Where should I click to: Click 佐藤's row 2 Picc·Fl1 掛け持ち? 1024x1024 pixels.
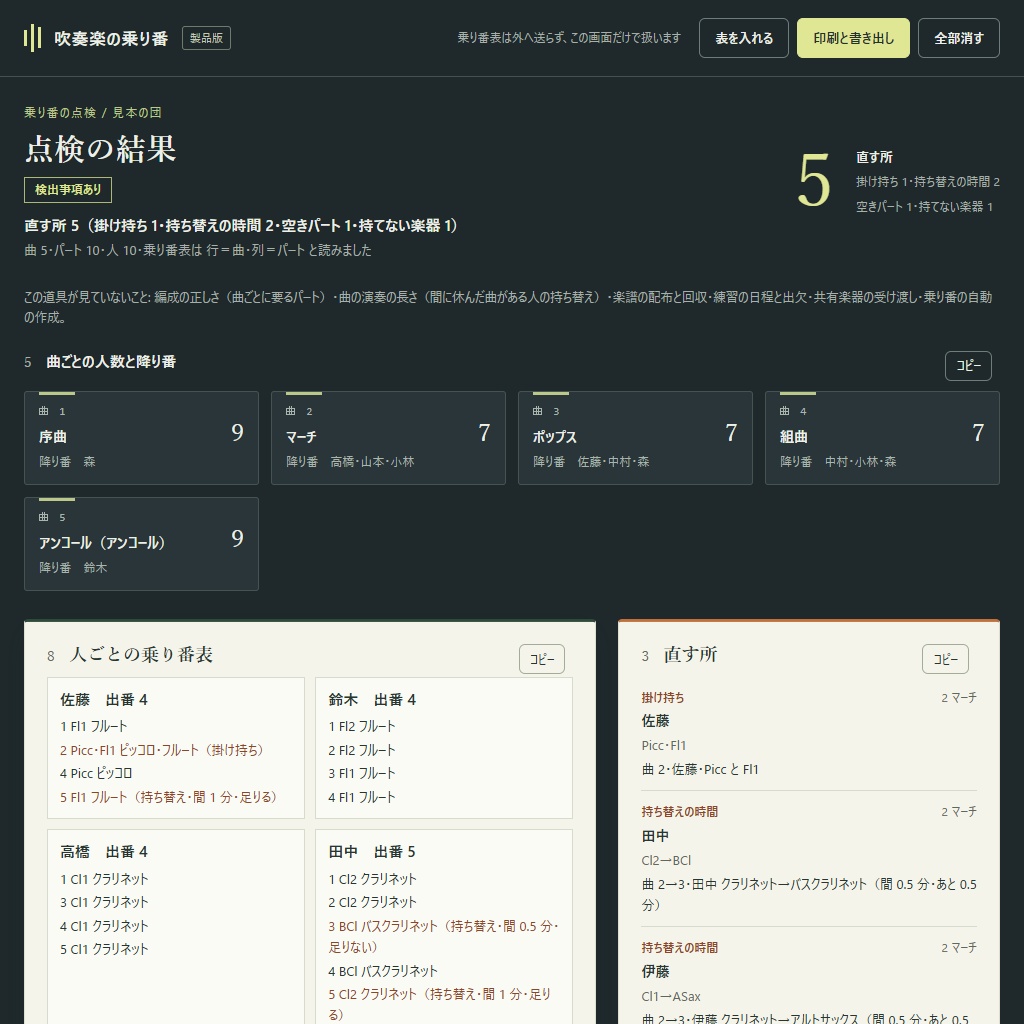click(x=162, y=750)
